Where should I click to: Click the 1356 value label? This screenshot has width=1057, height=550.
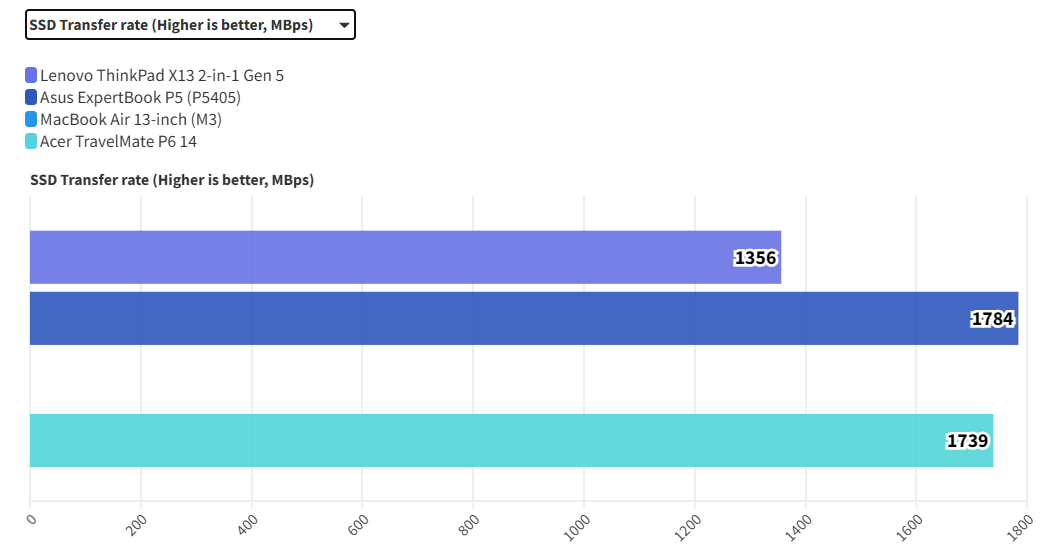pyautogui.click(x=755, y=258)
